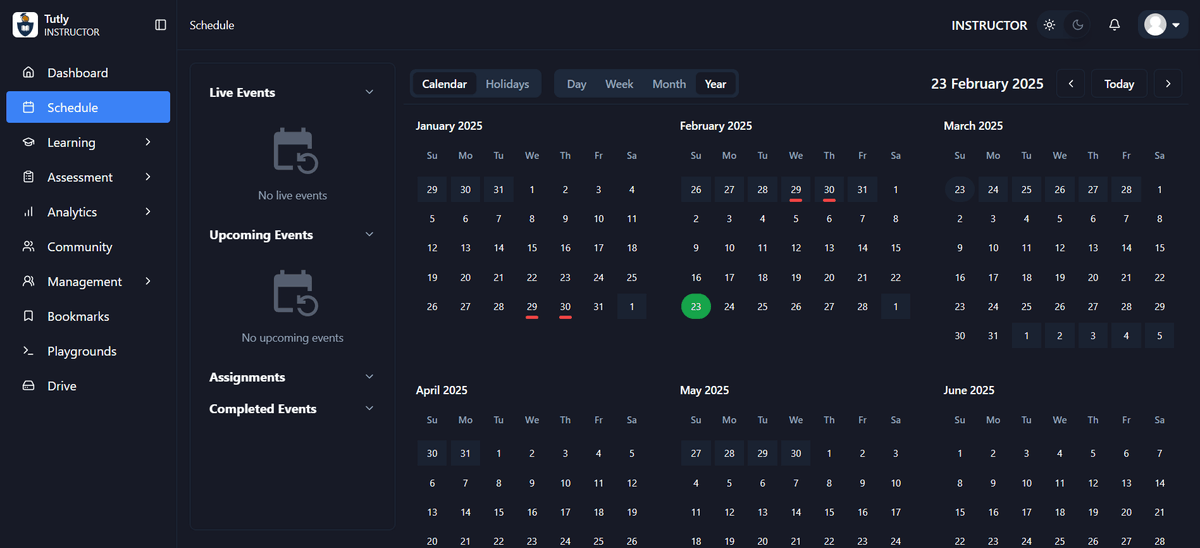Open Bookmarks page from sidebar
The width and height of the screenshot is (1200, 548).
point(88,316)
